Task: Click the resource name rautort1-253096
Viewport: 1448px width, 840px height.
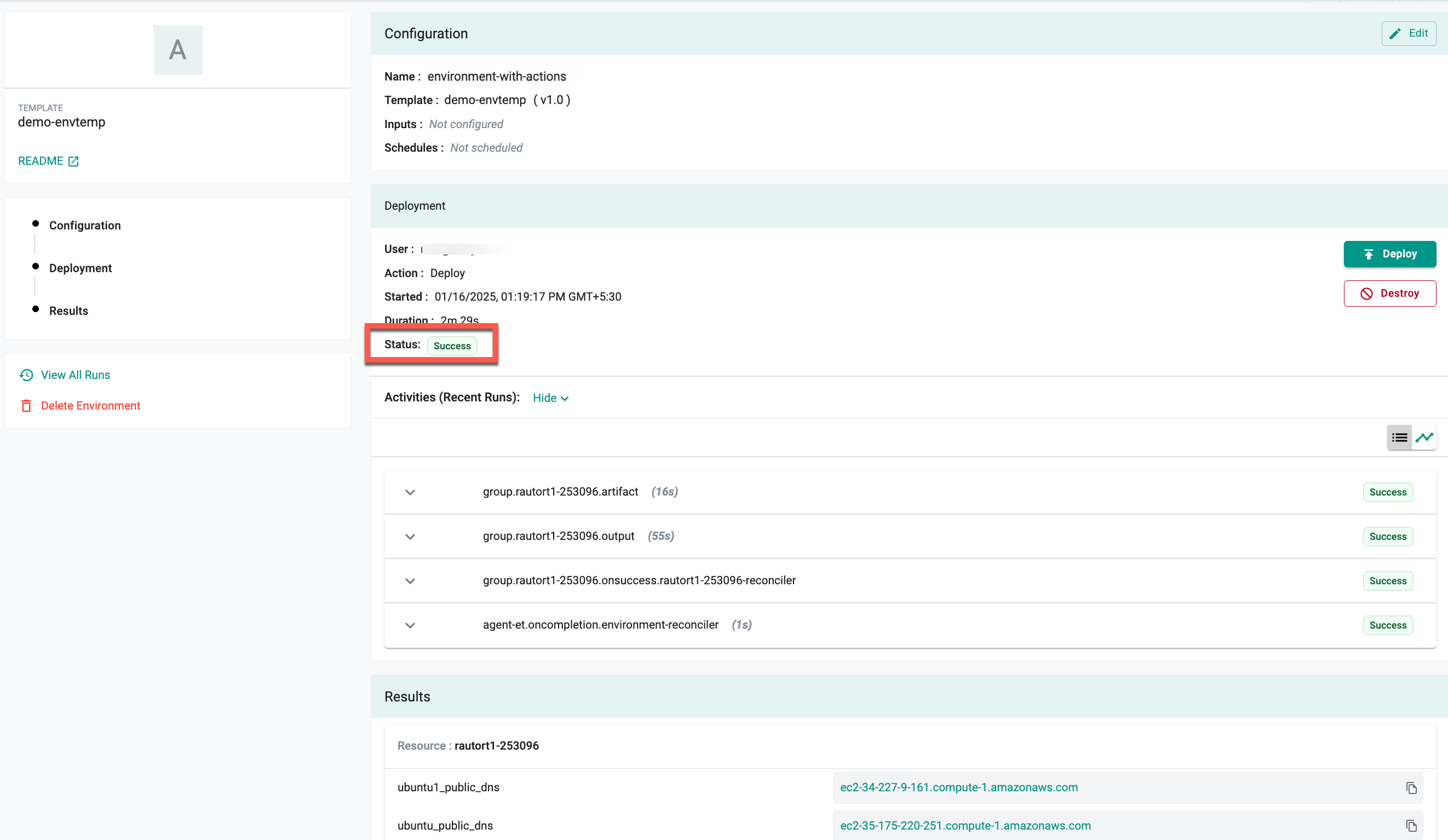Action: click(x=497, y=746)
